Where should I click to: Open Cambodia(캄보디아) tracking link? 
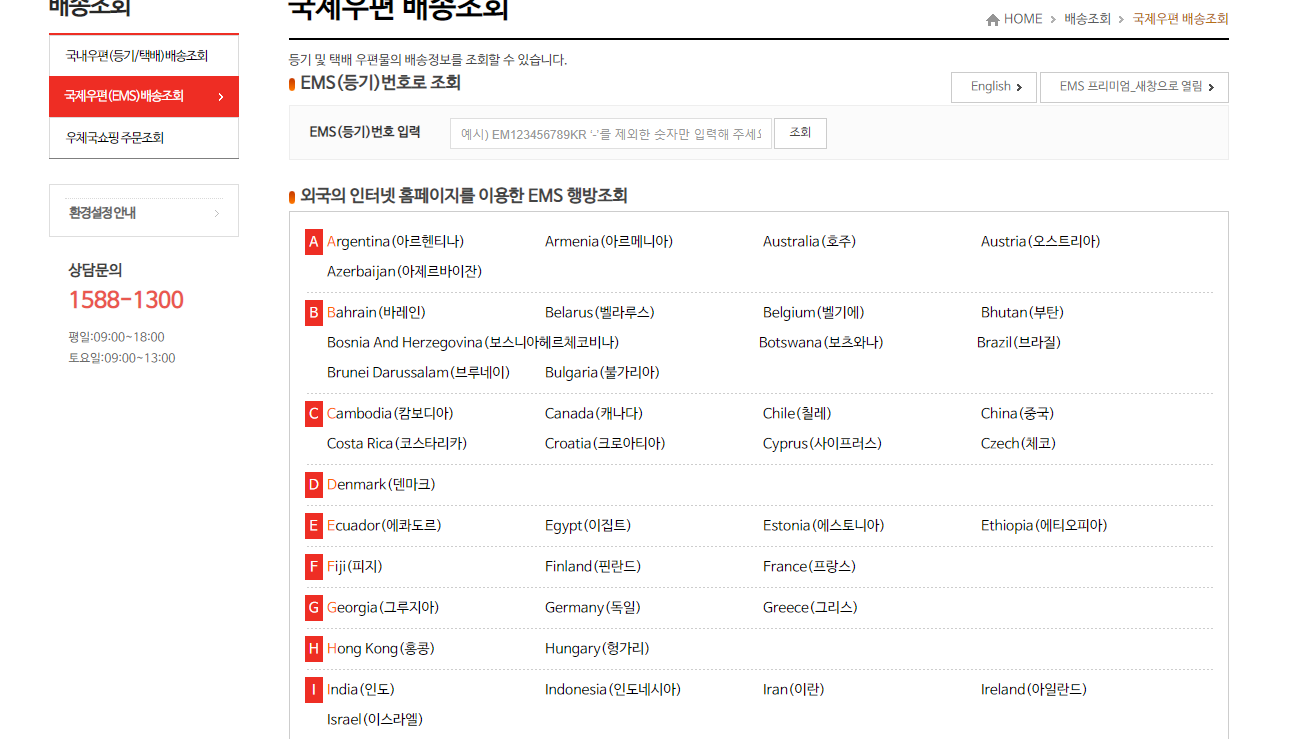[x=390, y=414]
